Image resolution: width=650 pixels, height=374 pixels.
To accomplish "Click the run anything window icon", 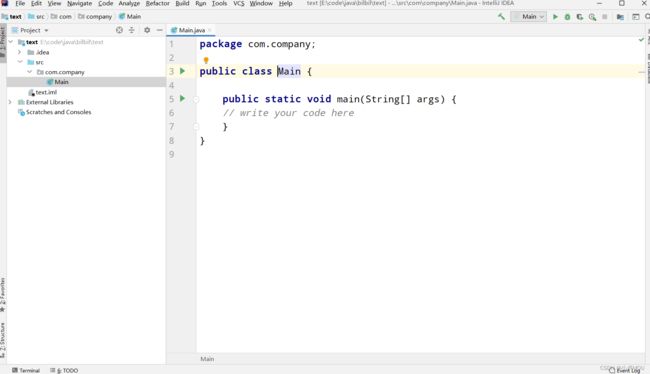I will tap(635, 17).
